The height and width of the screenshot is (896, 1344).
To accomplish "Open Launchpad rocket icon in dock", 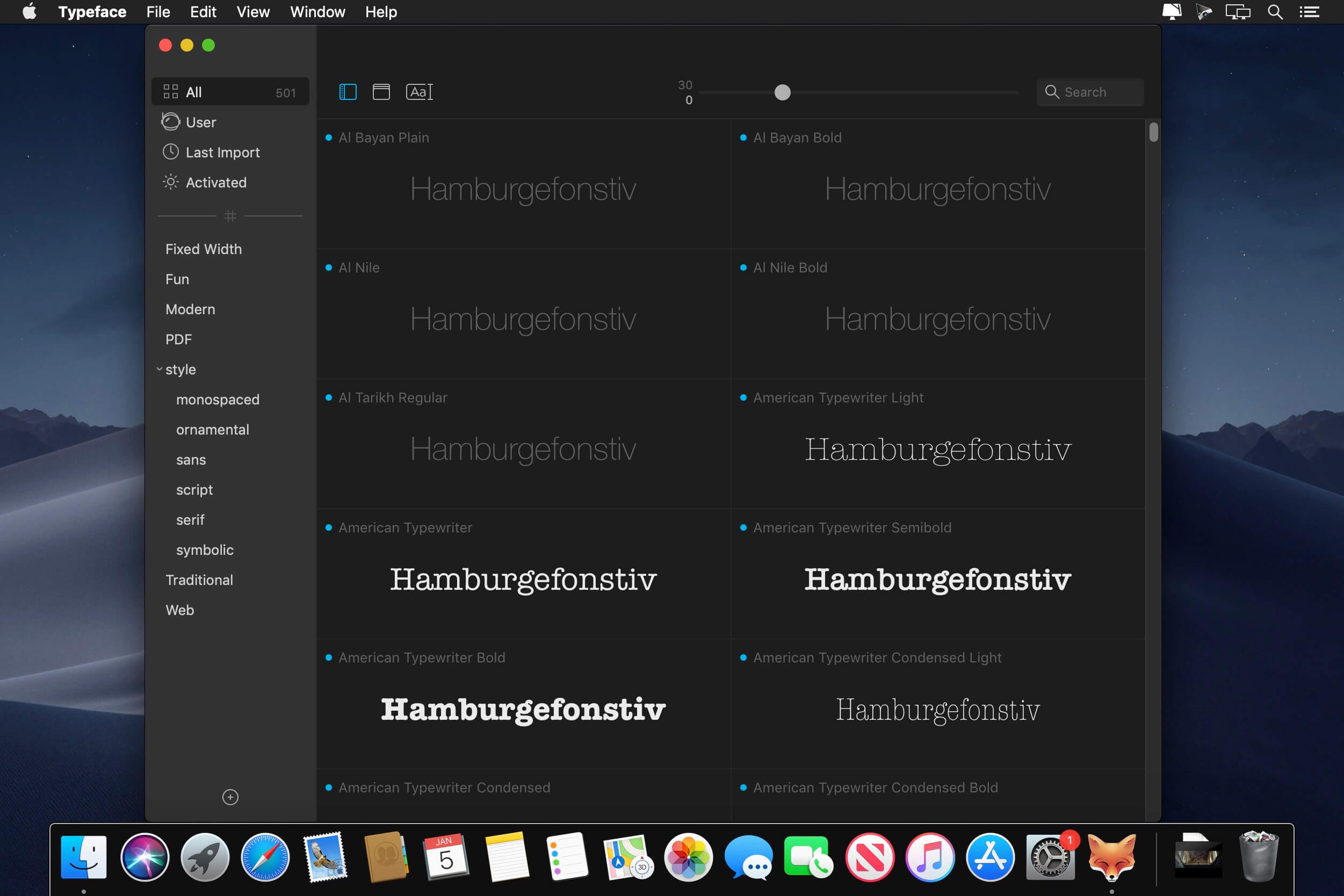I will click(x=205, y=857).
